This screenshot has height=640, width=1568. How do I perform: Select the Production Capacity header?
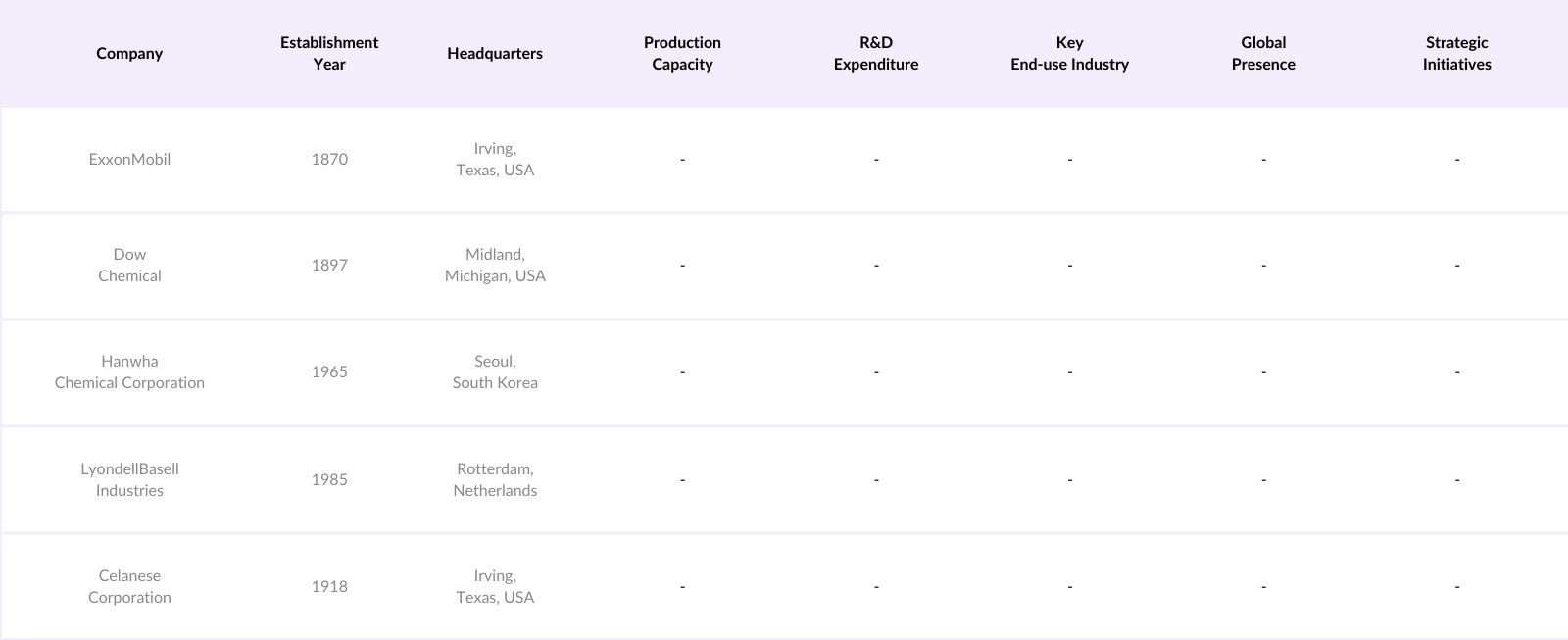pyautogui.click(x=682, y=54)
